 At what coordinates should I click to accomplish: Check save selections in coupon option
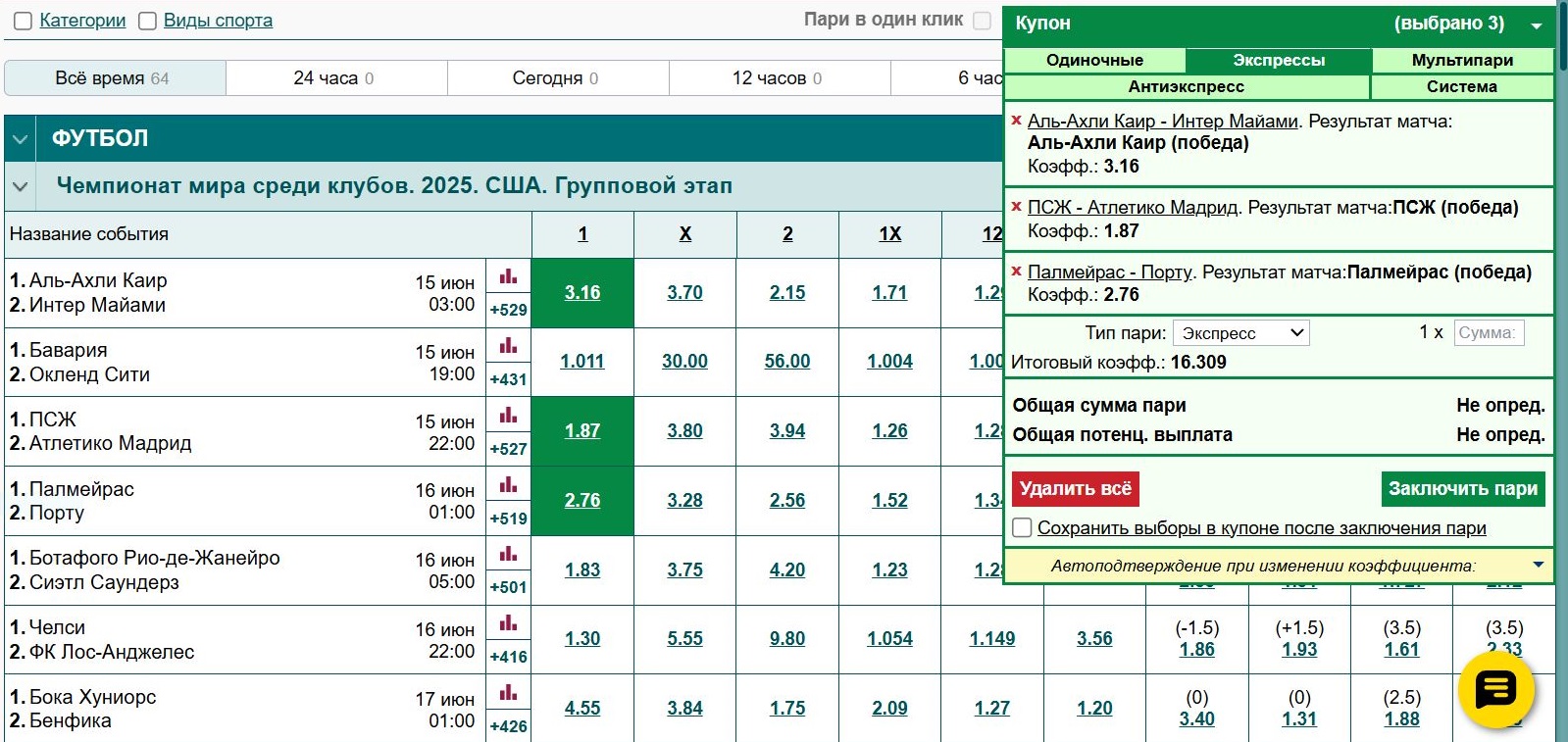[1022, 527]
